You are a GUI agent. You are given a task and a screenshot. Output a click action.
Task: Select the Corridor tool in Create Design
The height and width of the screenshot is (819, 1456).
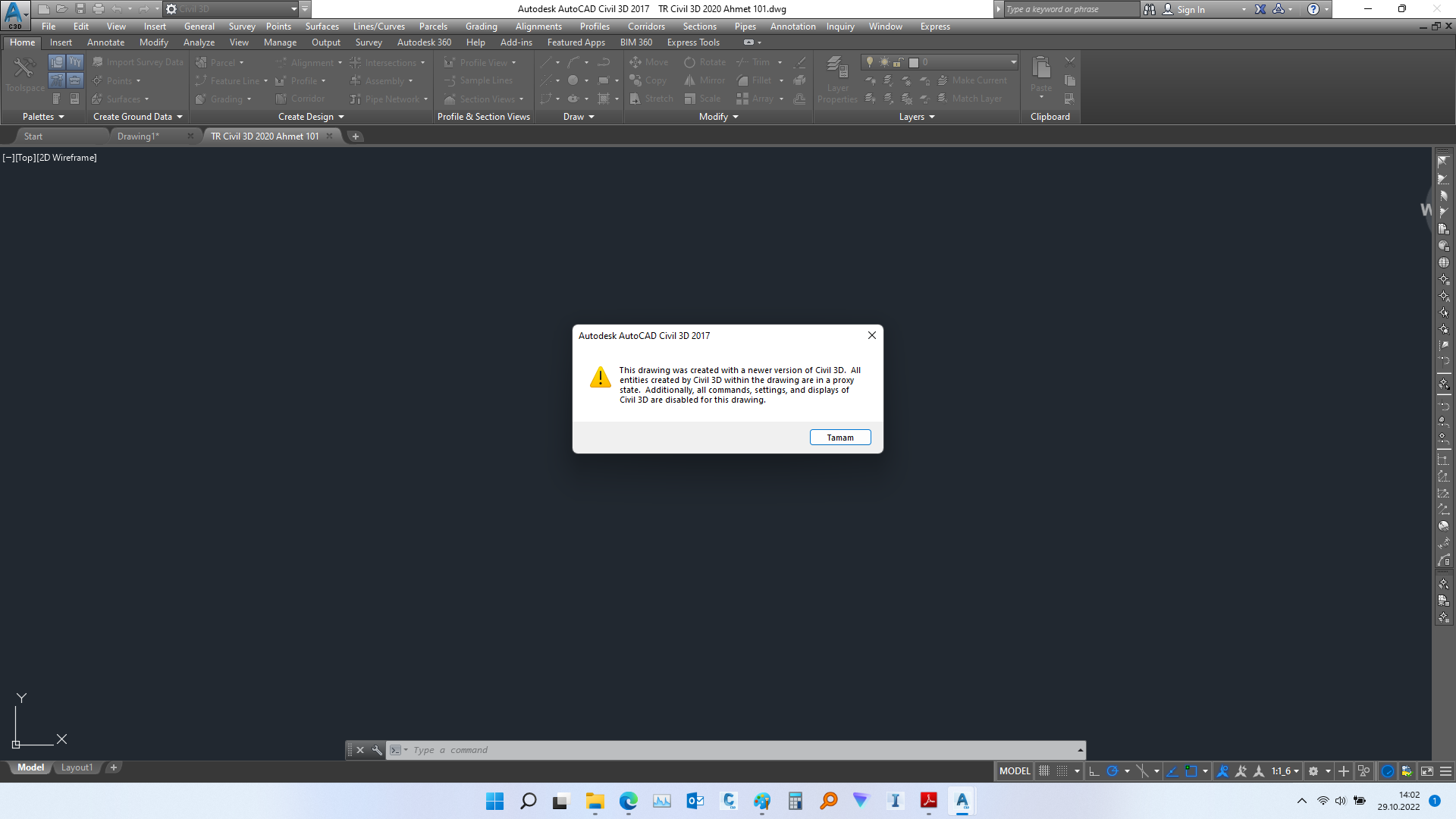pyautogui.click(x=300, y=99)
